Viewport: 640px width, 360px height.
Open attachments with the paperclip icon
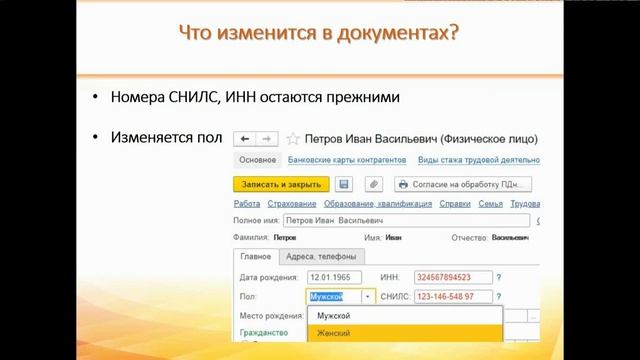coord(373,184)
